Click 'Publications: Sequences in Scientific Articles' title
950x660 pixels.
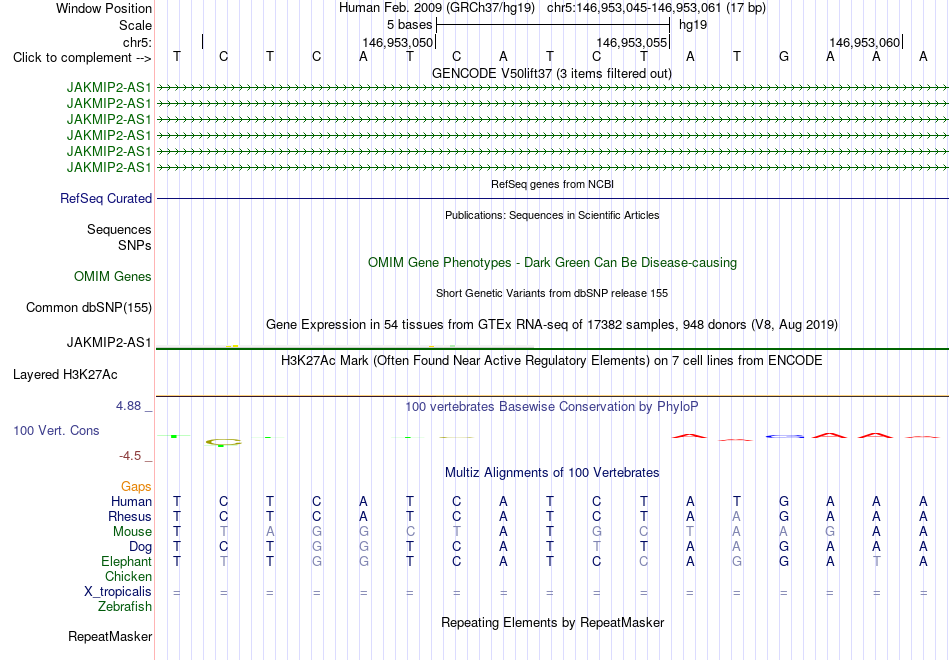[x=552, y=215]
